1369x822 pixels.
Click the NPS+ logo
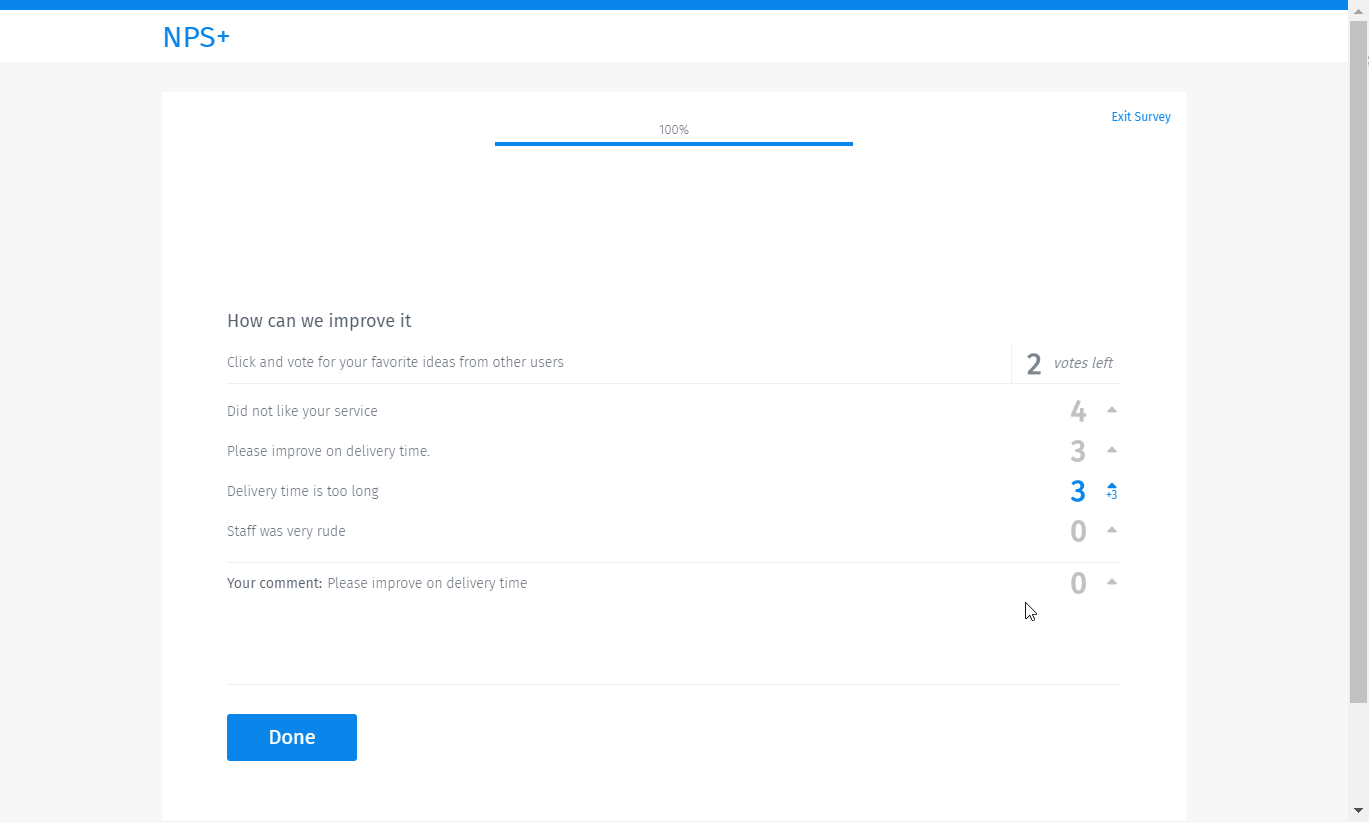point(196,36)
